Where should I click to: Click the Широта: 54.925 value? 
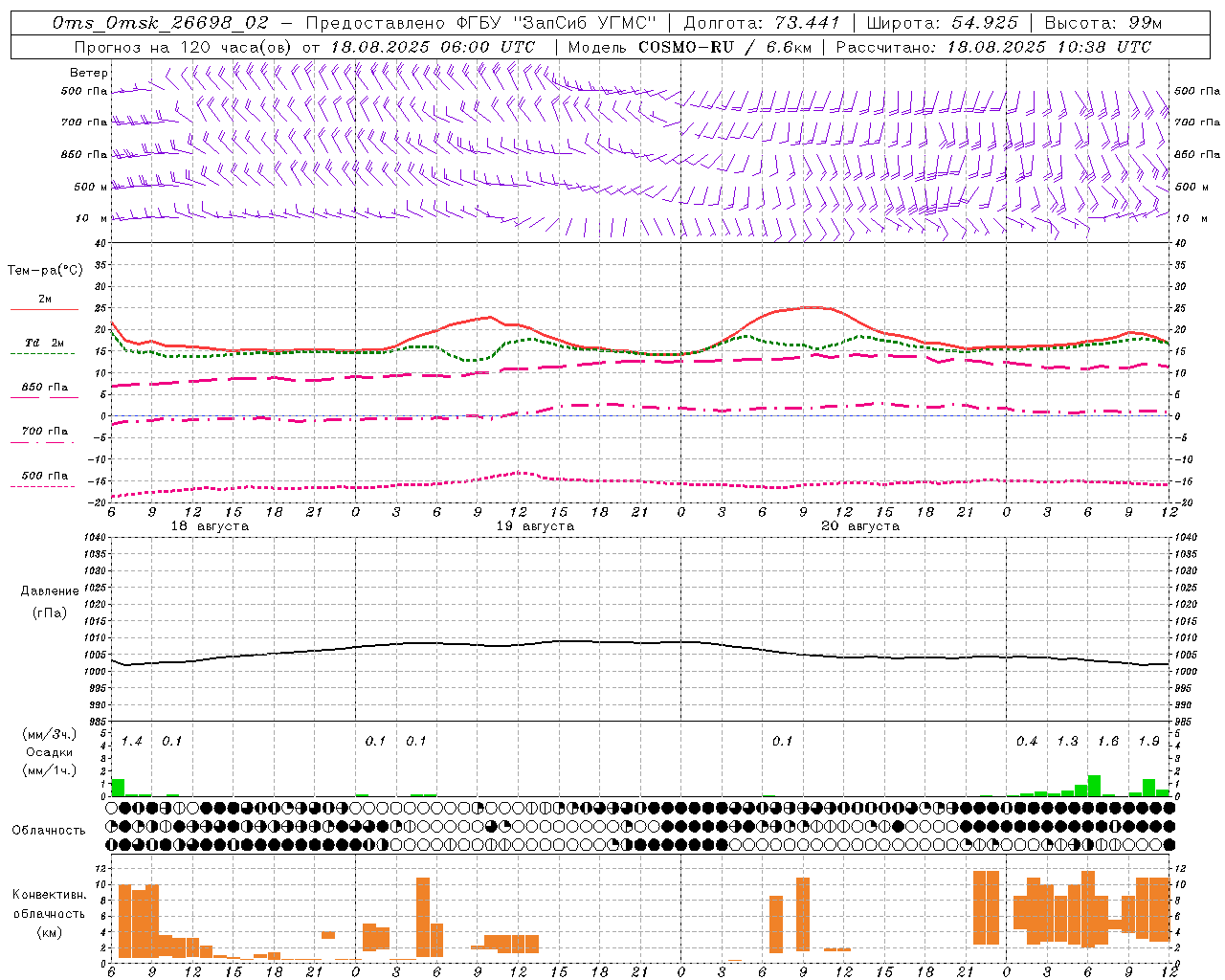click(942, 22)
